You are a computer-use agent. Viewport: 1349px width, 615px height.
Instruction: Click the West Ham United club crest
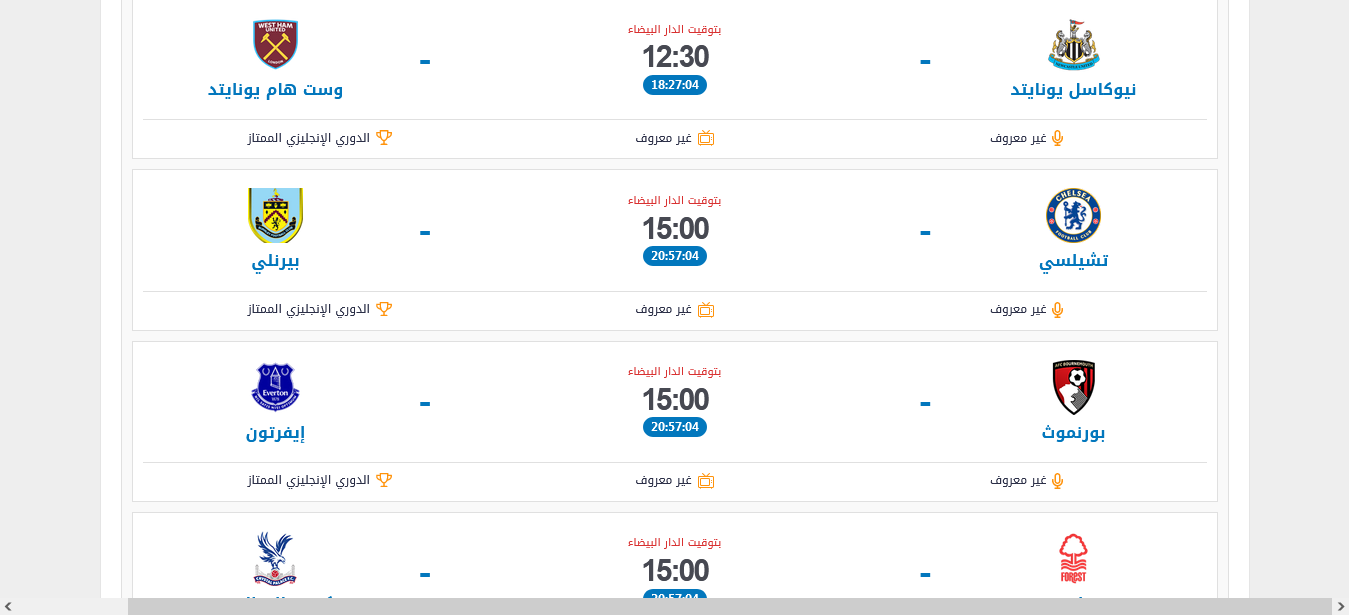coord(275,44)
